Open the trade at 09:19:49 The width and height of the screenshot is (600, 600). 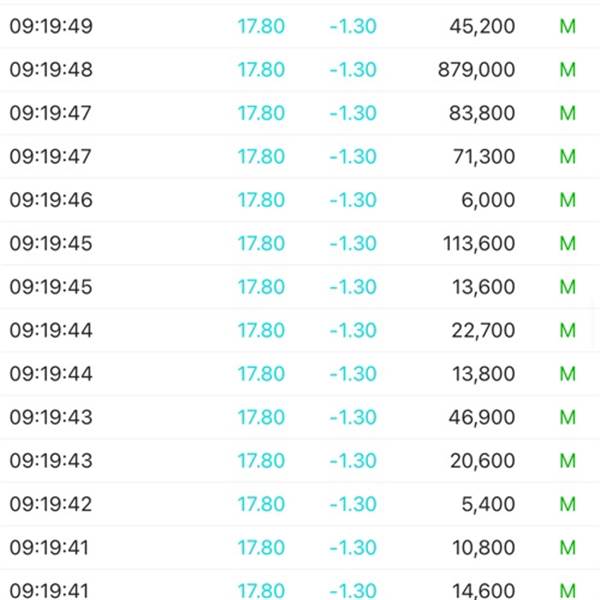point(300,26)
